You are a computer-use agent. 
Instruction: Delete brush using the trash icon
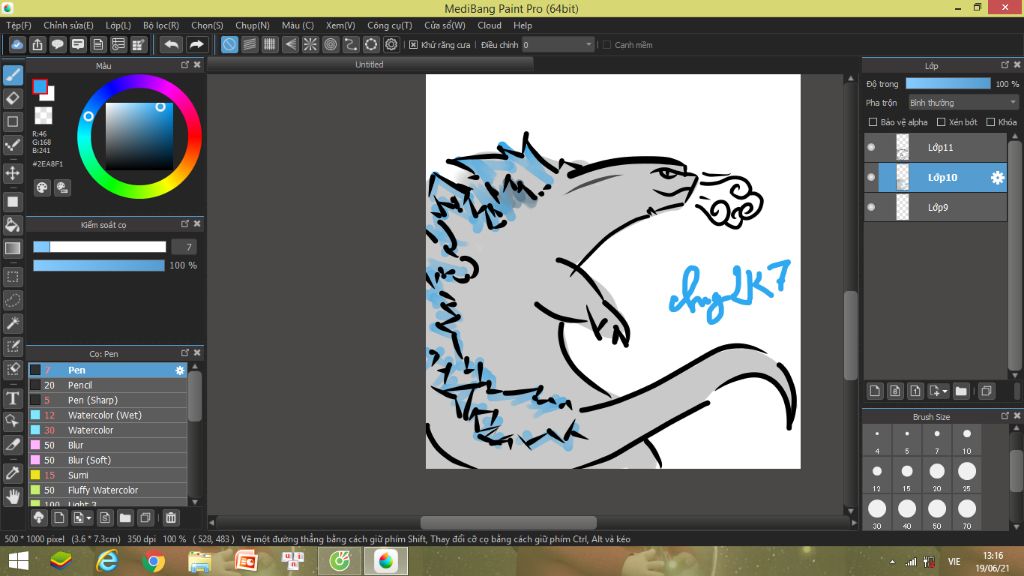click(x=170, y=518)
